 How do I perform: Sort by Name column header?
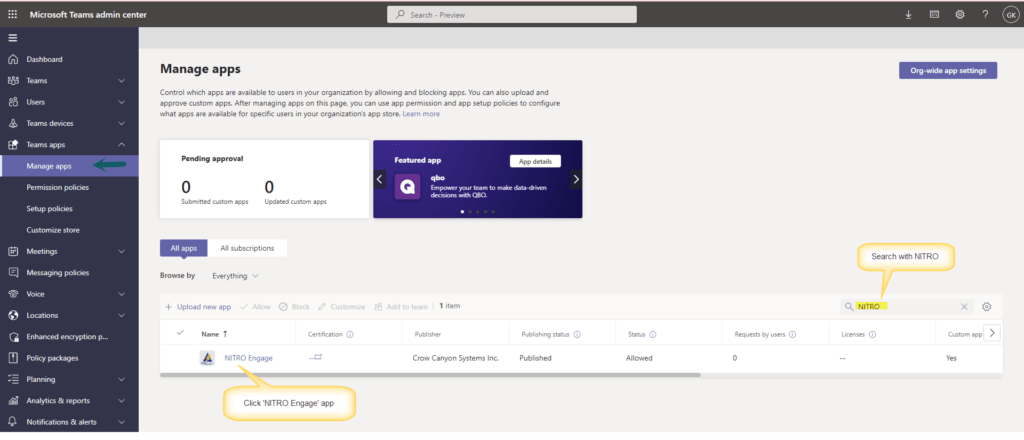pos(214,334)
